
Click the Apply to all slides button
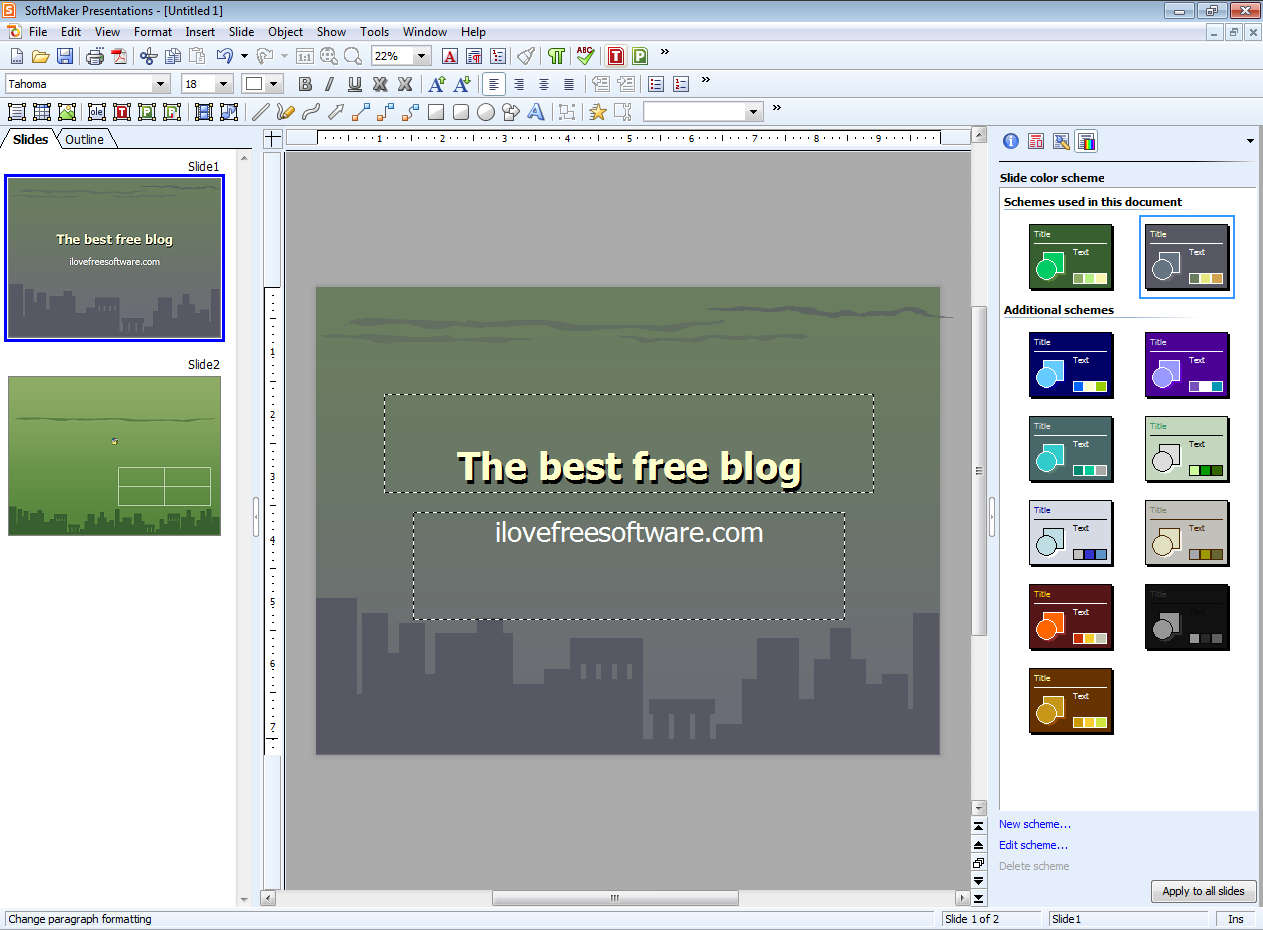[x=1203, y=891]
